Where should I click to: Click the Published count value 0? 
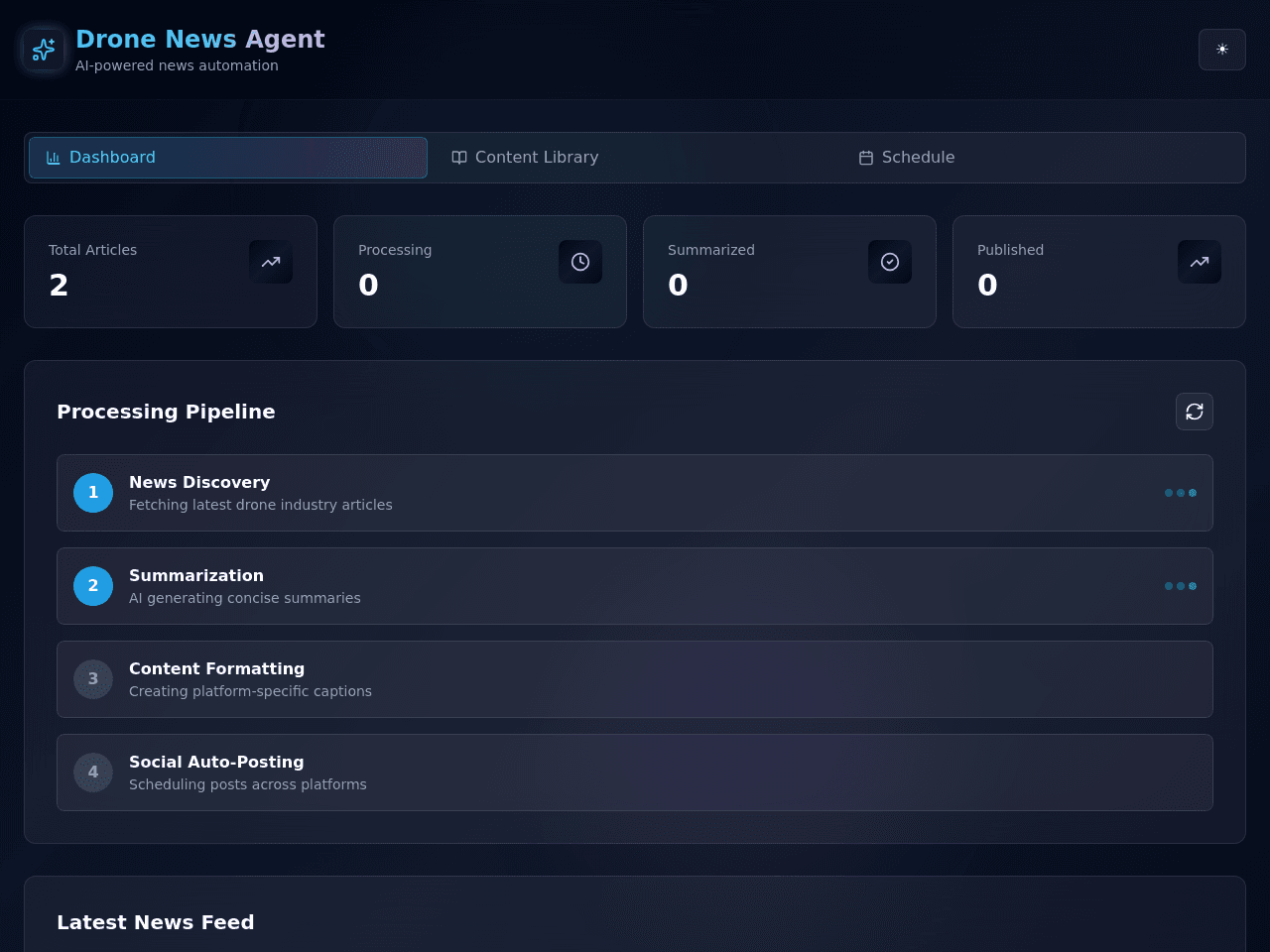point(987,286)
